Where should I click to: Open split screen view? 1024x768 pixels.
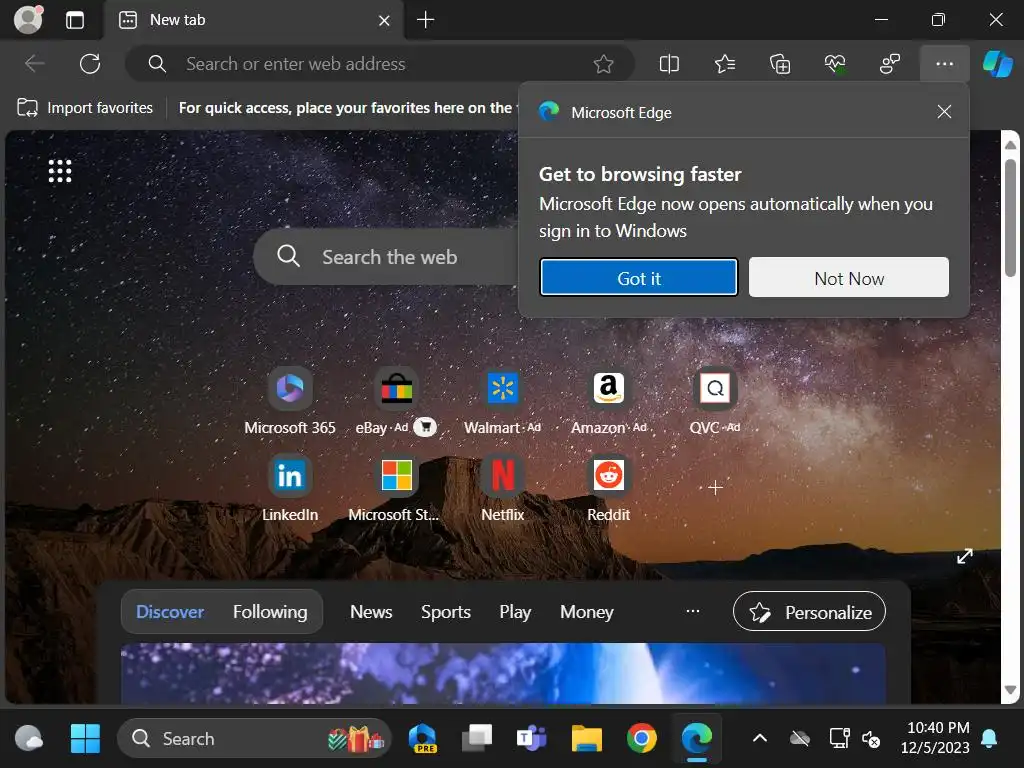(x=669, y=63)
